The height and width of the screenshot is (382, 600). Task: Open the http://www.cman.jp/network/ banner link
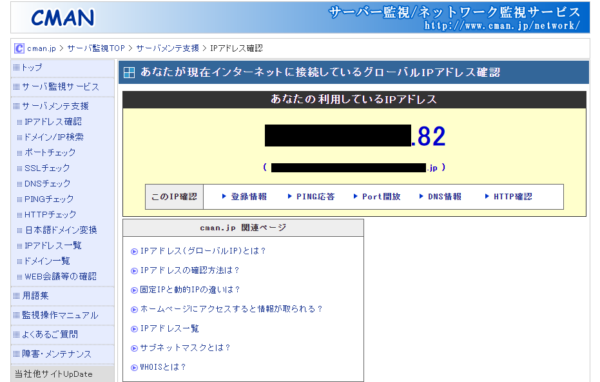tap(502, 26)
